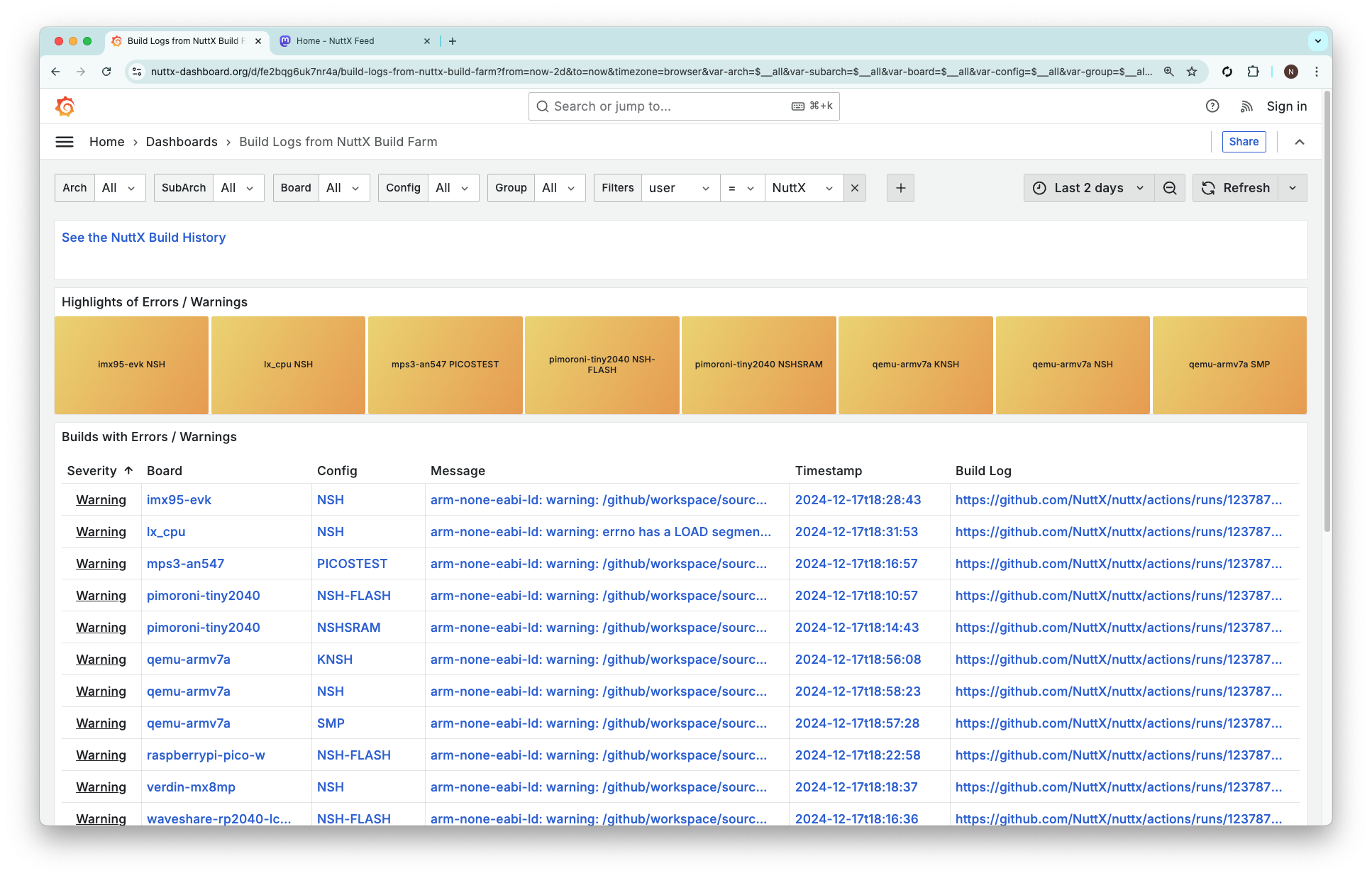Screen dimensions: 1372x878
Task: Open the help question mark icon
Action: click(x=1212, y=106)
